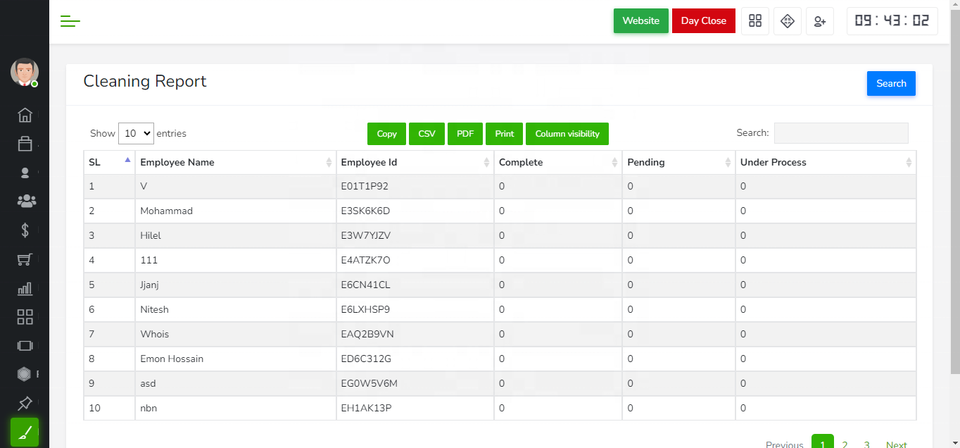Click the dollar sign icon in sidebar
The width and height of the screenshot is (960, 448).
click(25, 230)
